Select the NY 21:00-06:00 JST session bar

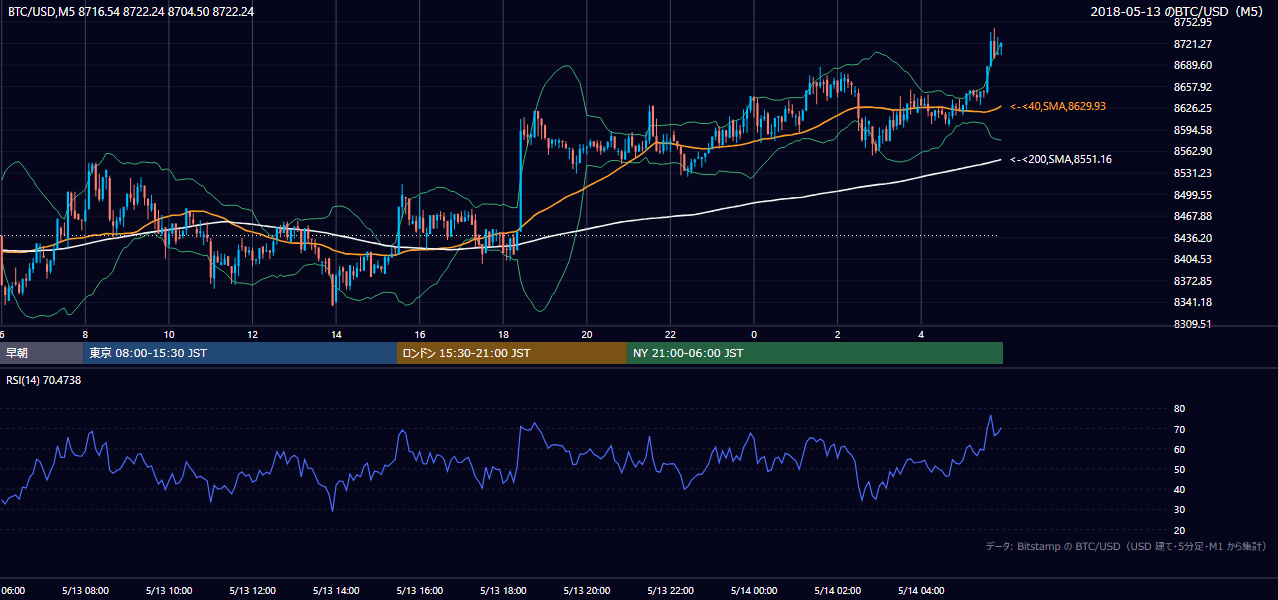tap(815, 353)
